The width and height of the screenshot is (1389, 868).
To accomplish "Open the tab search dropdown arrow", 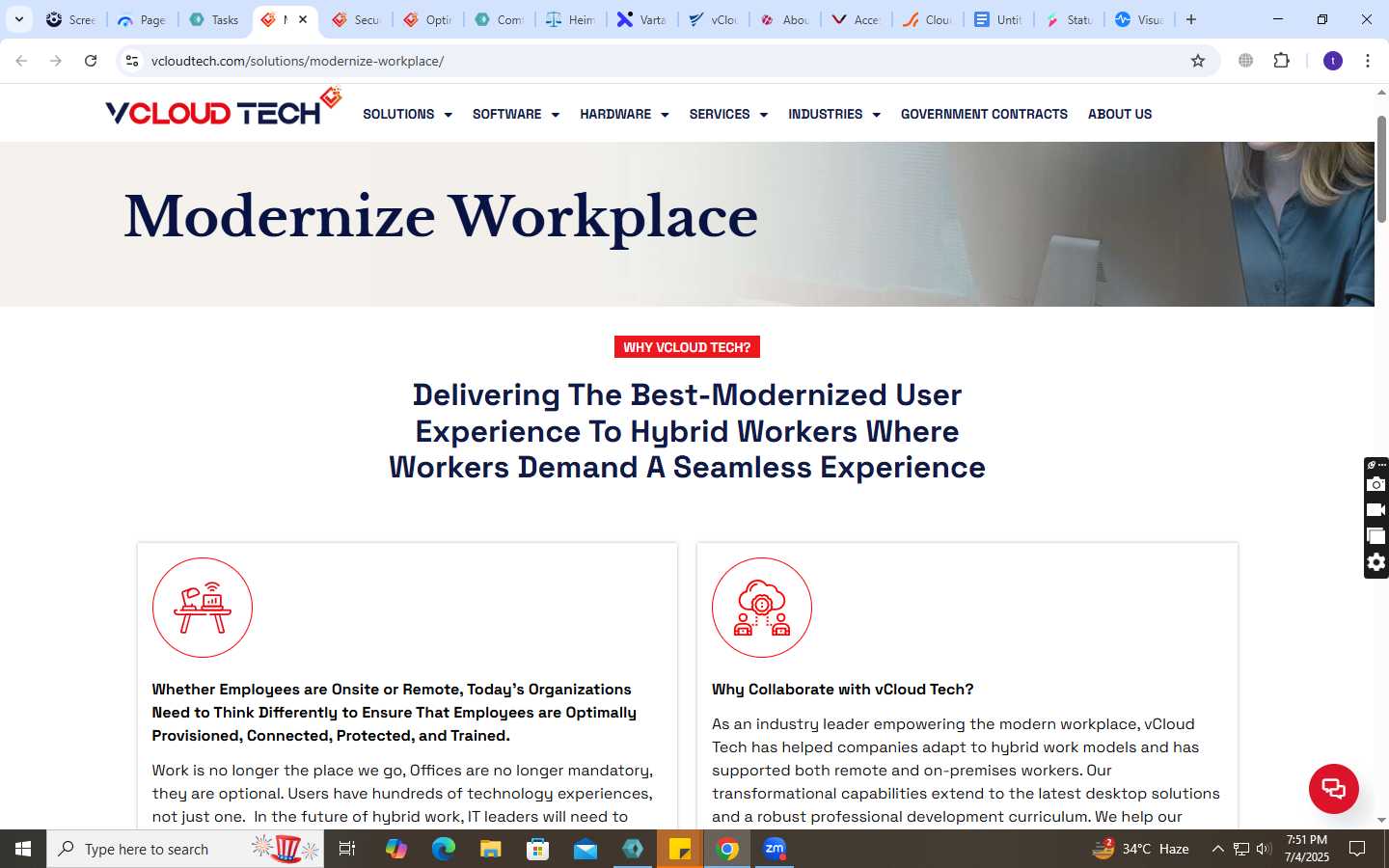I will click(x=19, y=19).
